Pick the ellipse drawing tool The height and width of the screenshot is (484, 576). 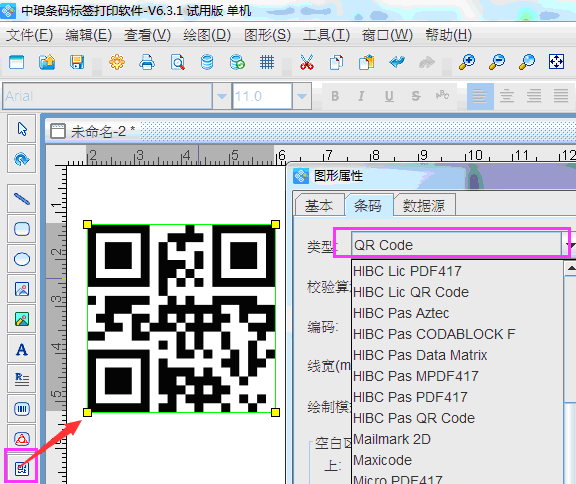(x=22, y=259)
